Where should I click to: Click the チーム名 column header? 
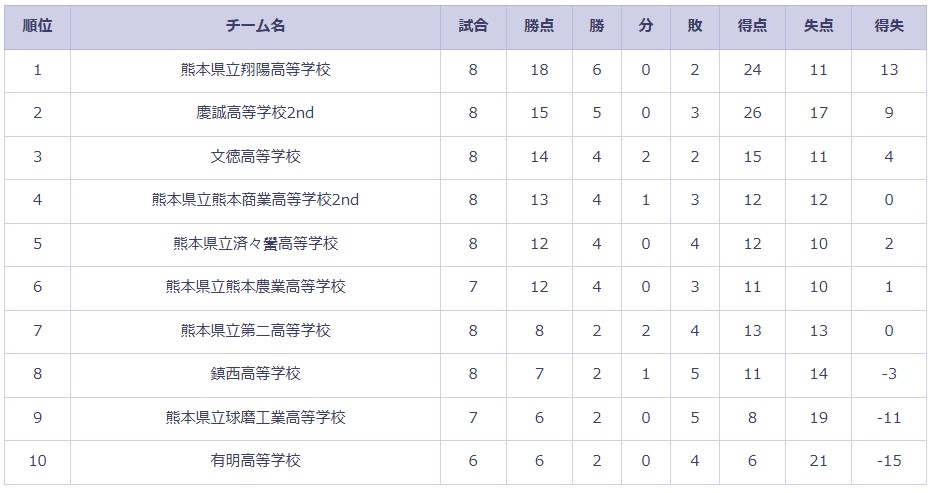256,26
